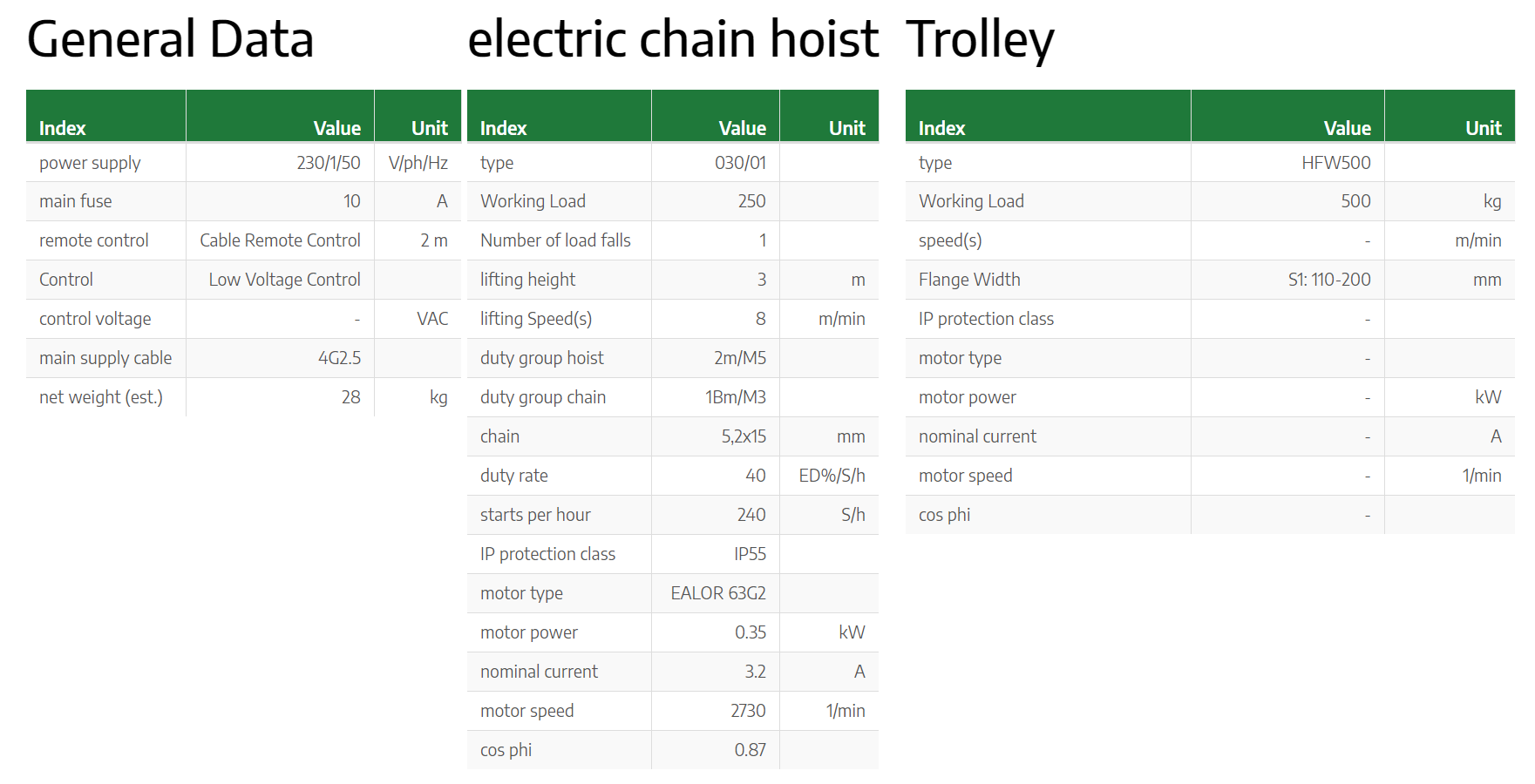Select the trolley type value HFW500
Image resolution: width=1535 pixels, height=784 pixels.
pos(1335,163)
